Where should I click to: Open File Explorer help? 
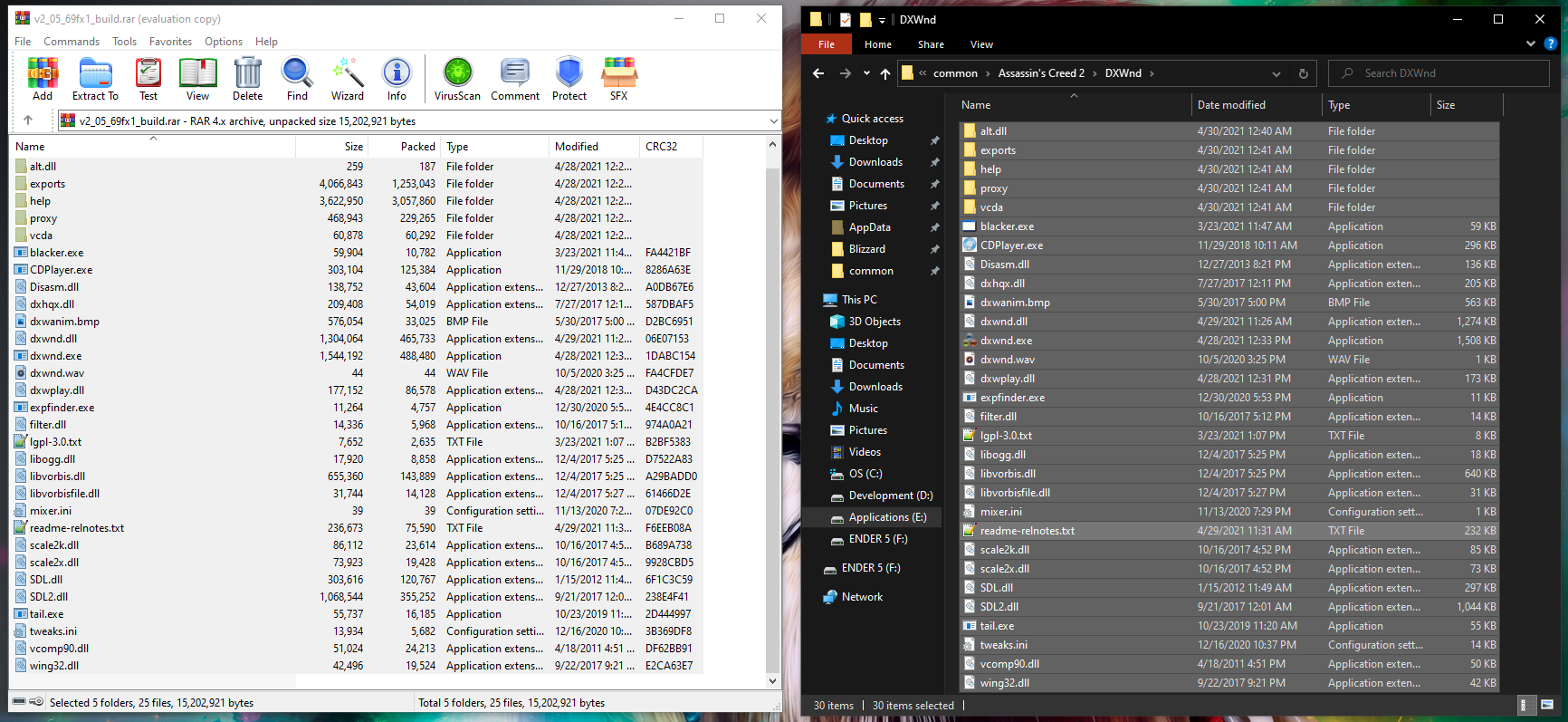click(1550, 43)
